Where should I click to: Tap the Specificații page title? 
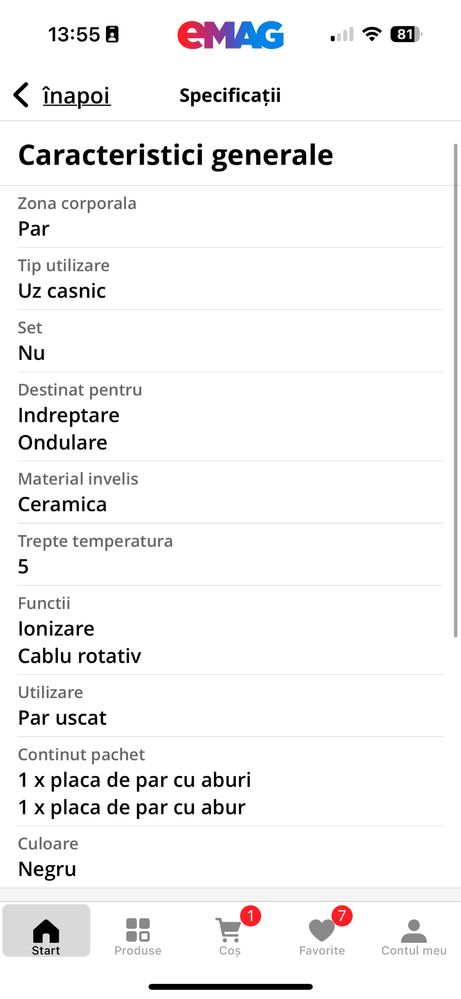pyautogui.click(x=230, y=96)
